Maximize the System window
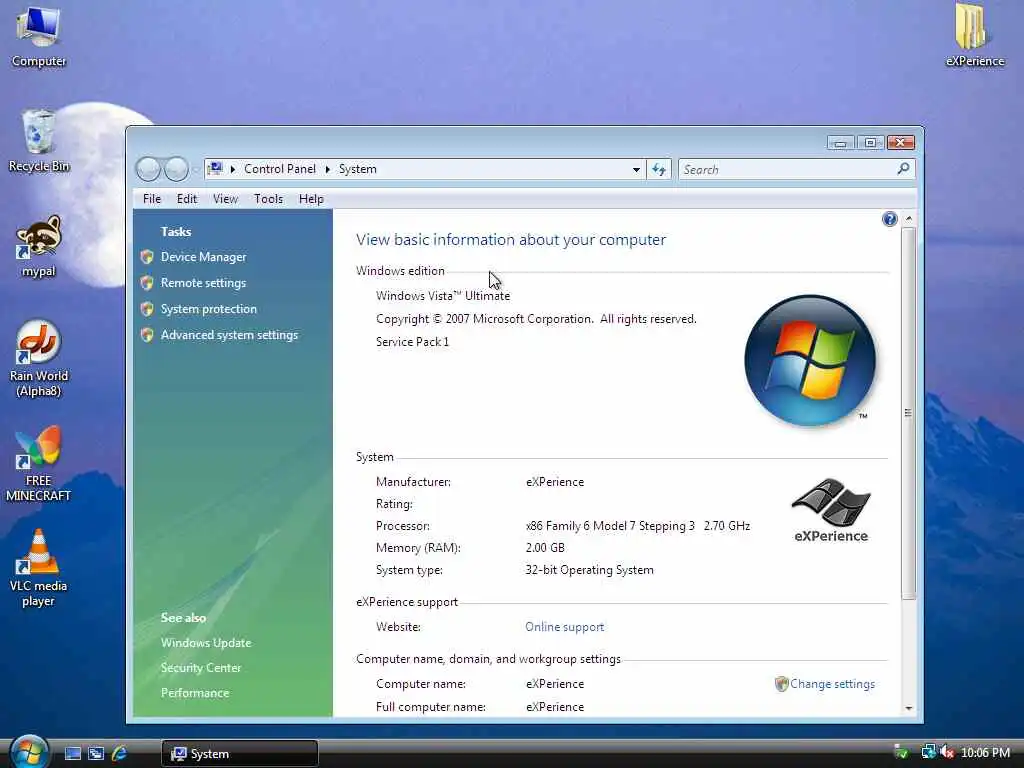This screenshot has width=1024, height=768. (870, 142)
